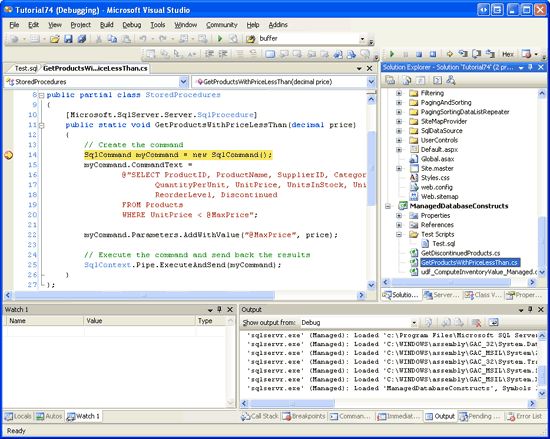Viewport: 550px width, 439px height.
Task: Select Site.master in Solution Explorer
Action: 437,169
